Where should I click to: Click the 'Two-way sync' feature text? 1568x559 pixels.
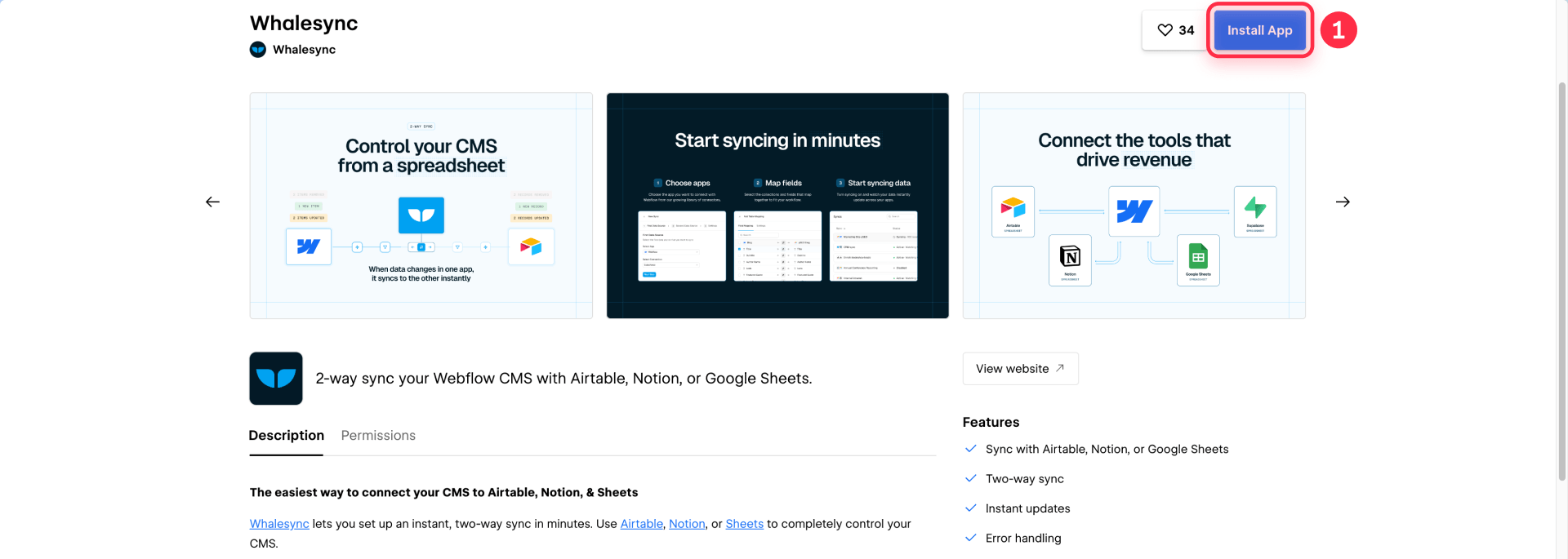click(1025, 479)
